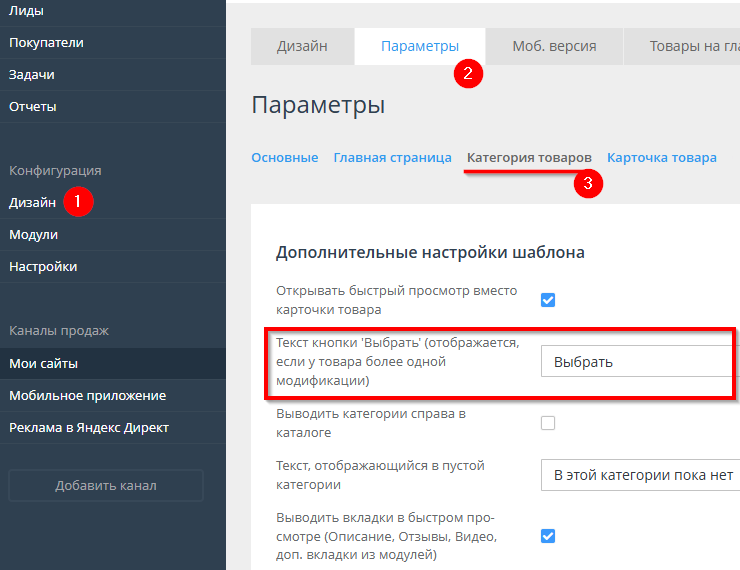Switch to the Дизайн tab
The height and width of the screenshot is (570, 740).
coord(302,46)
